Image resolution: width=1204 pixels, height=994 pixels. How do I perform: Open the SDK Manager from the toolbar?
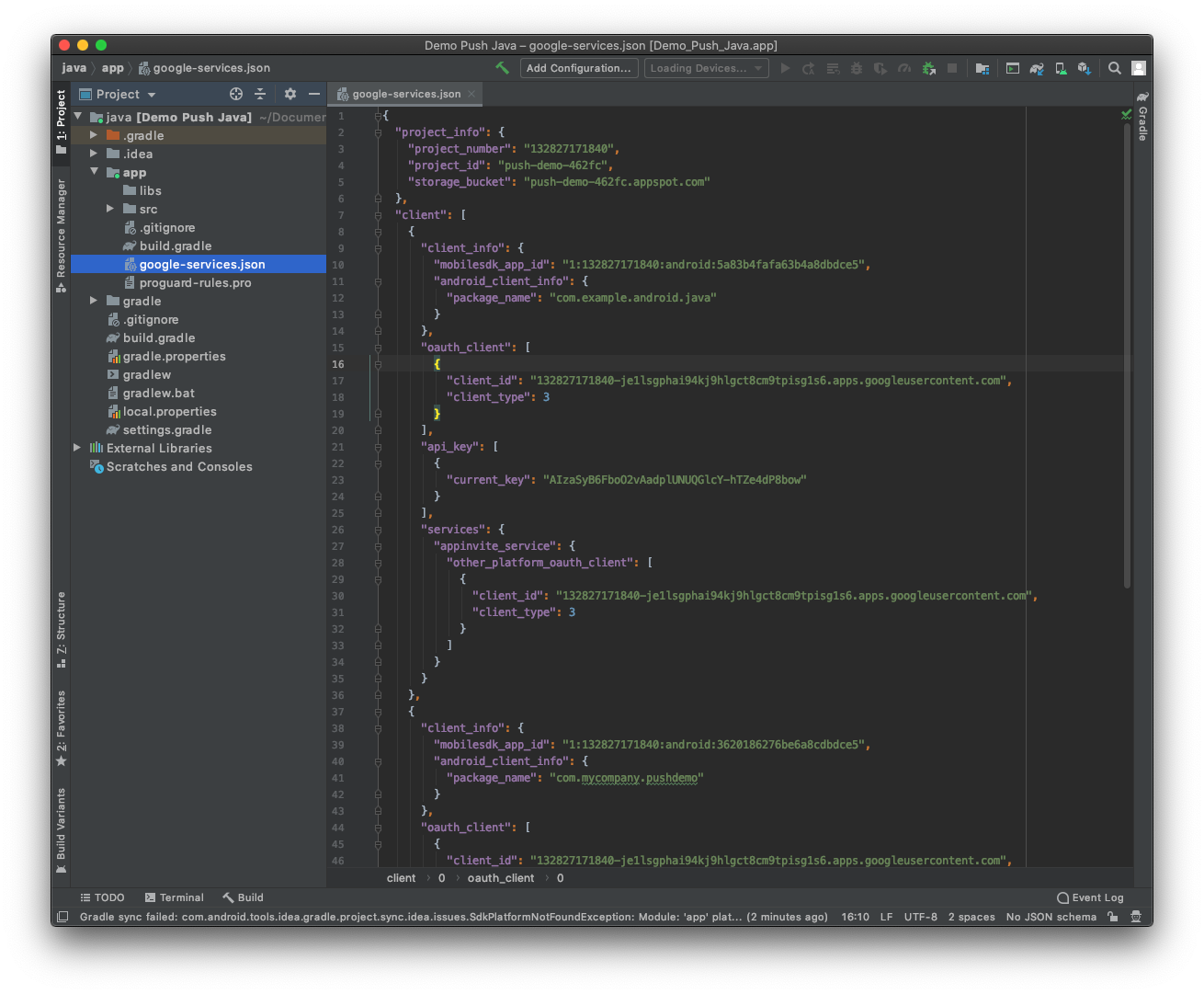click(1085, 68)
